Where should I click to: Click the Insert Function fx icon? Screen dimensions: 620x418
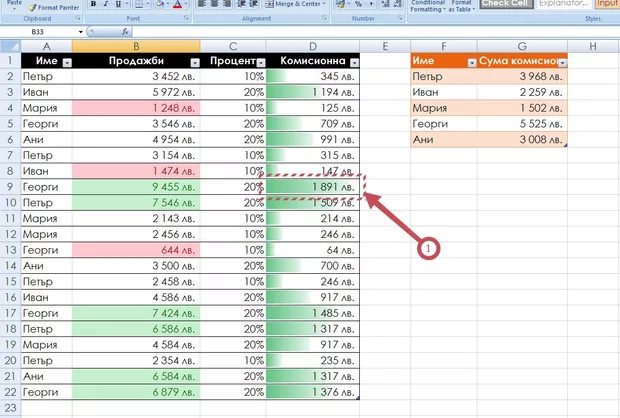(126, 32)
